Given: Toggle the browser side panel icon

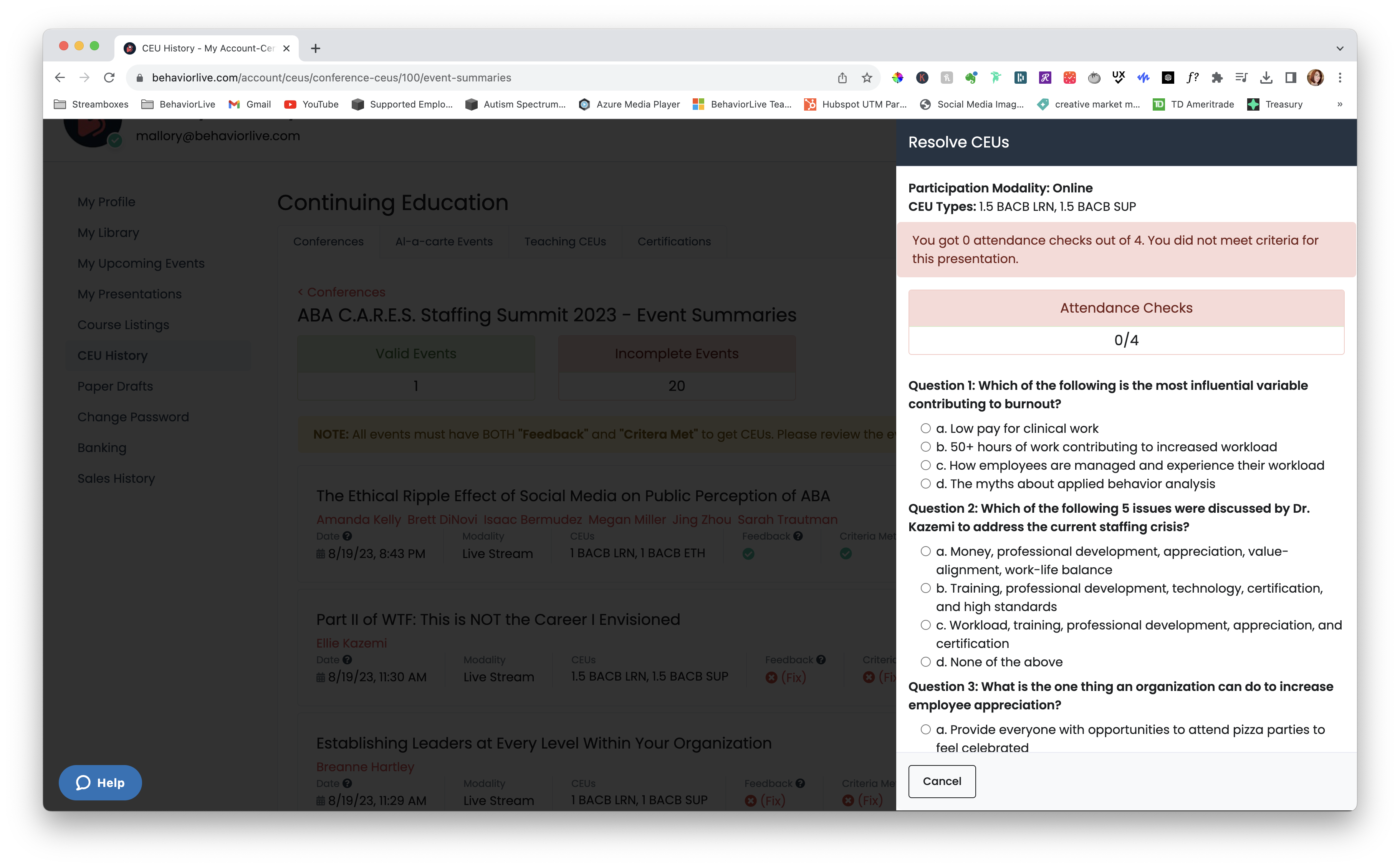Looking at the screenshot, I should coord(1291,78).
